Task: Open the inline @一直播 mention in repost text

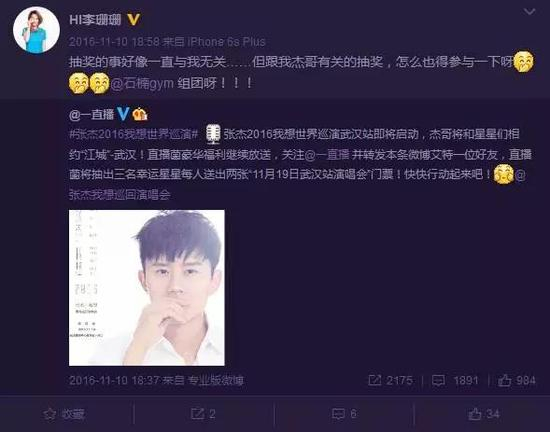Action: (x=327, y=155)
